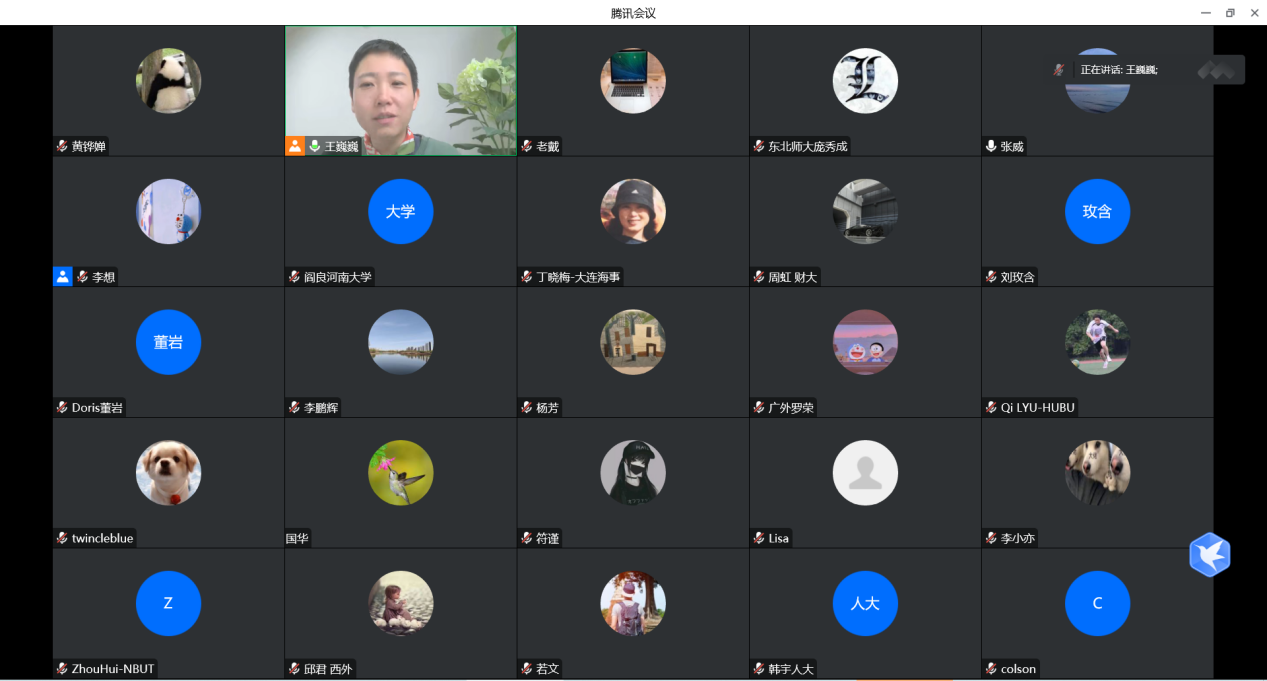Toggle the muted mic for 周虹 财大
Image resolution: width=1267 pixels, height=681 pixels.
pos(759,277)
